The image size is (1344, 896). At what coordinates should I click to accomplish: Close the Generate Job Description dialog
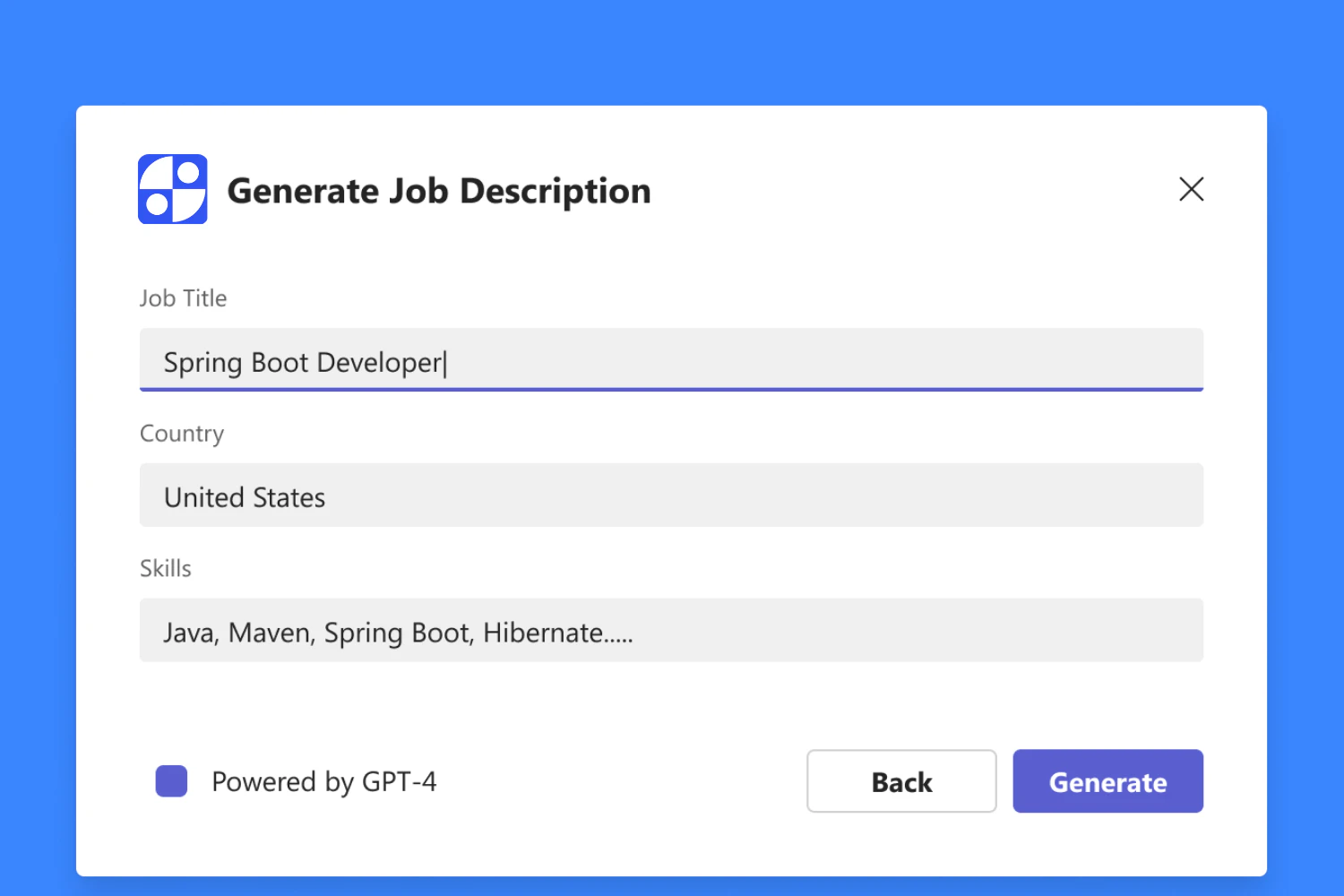click(1191, 189)
